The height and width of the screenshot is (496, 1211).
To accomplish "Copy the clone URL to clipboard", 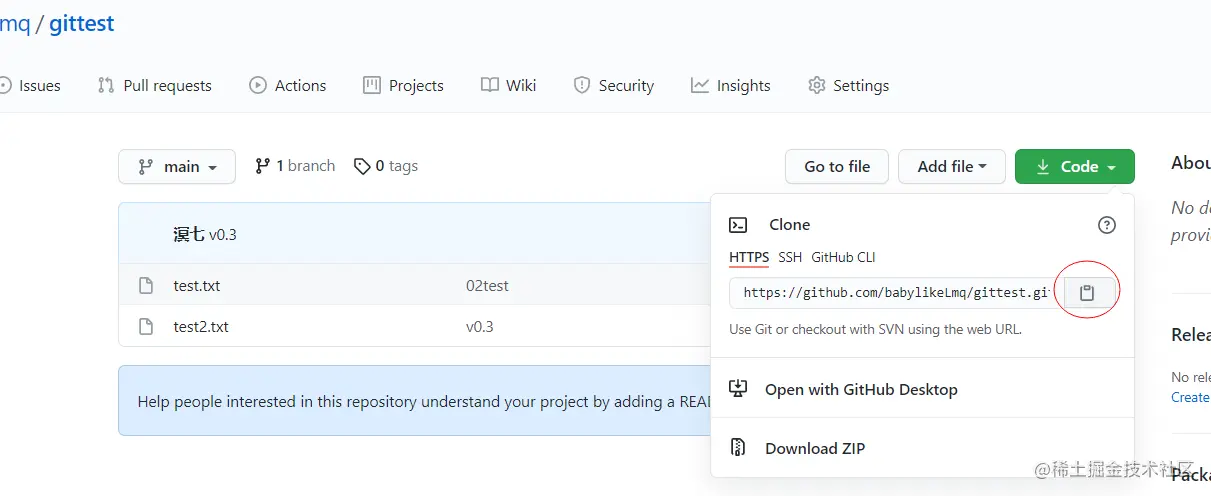I will (x=1087, y=293).
